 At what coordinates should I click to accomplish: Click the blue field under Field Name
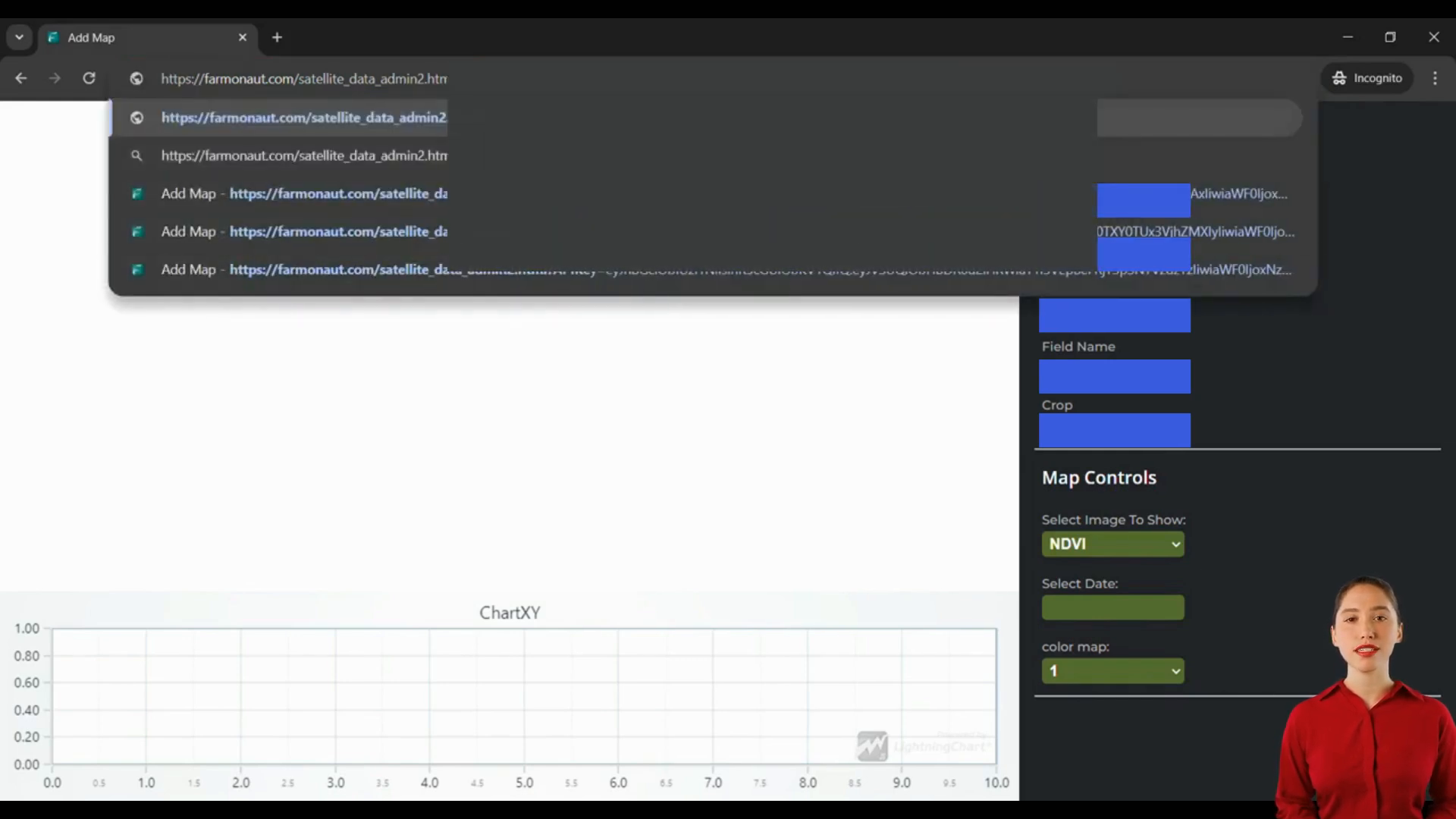click(1114, 376)
